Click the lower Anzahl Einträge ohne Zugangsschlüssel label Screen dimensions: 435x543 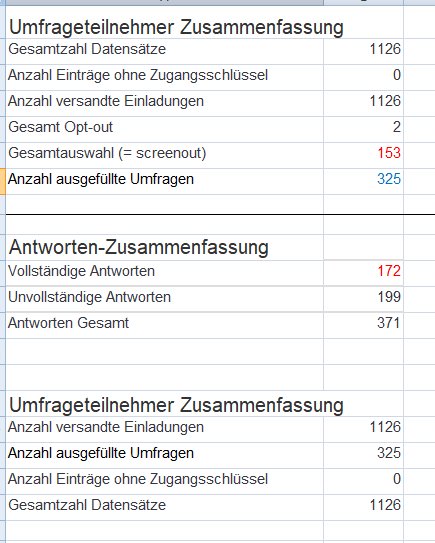[138, 479]
